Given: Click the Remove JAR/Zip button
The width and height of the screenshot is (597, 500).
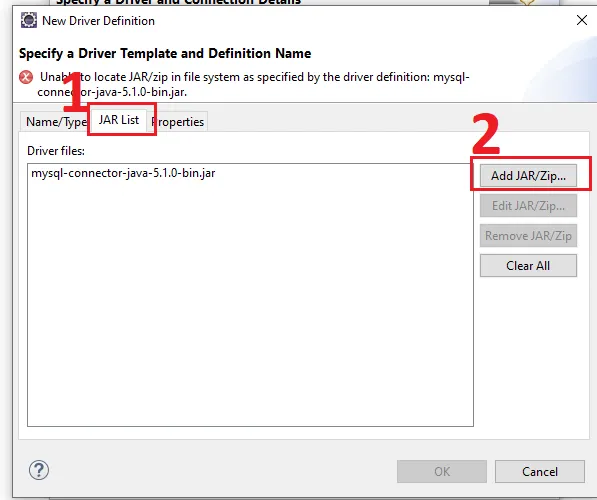Looking at the screenshot, I should (x=528, y=236).
